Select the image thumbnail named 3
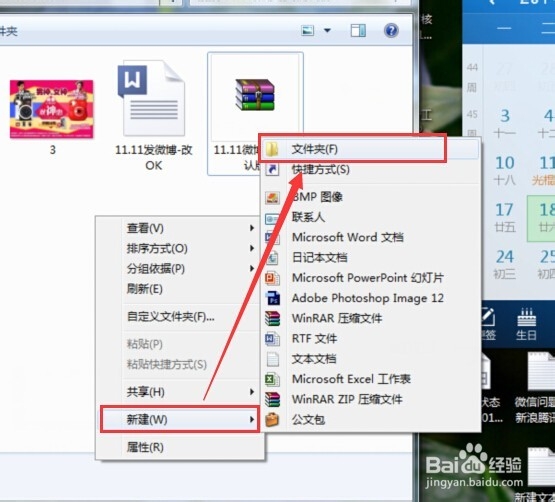This screenshot has width=555, height=502. 52,117
